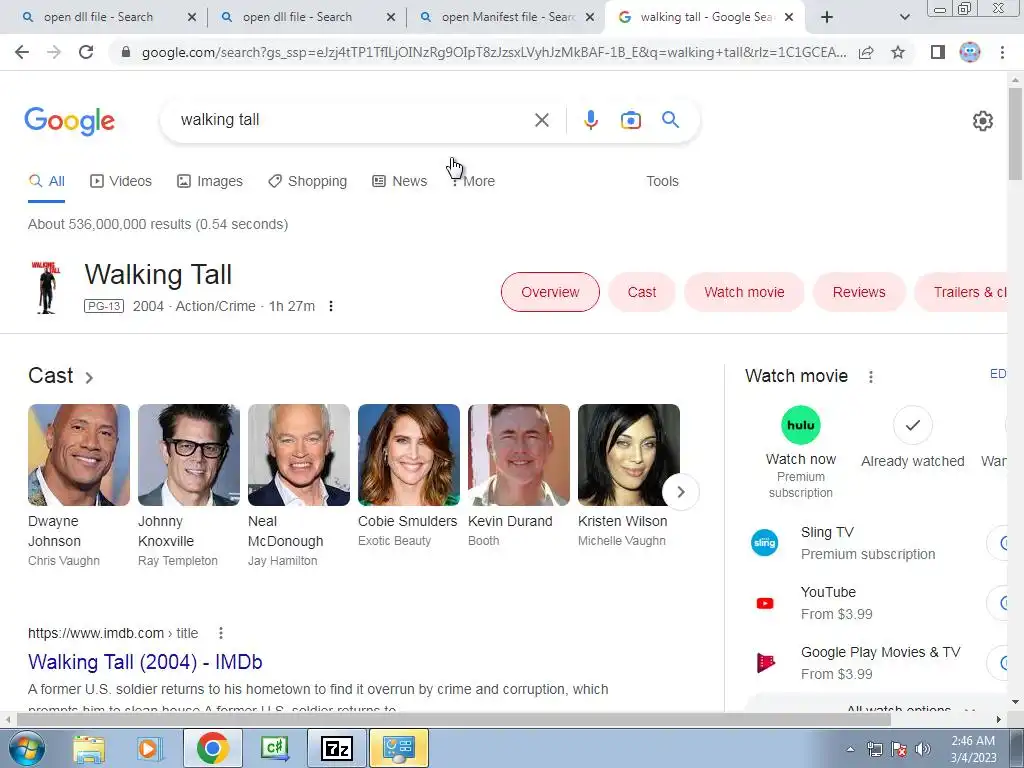Open the C# application on the taskbar

point(274,748)
